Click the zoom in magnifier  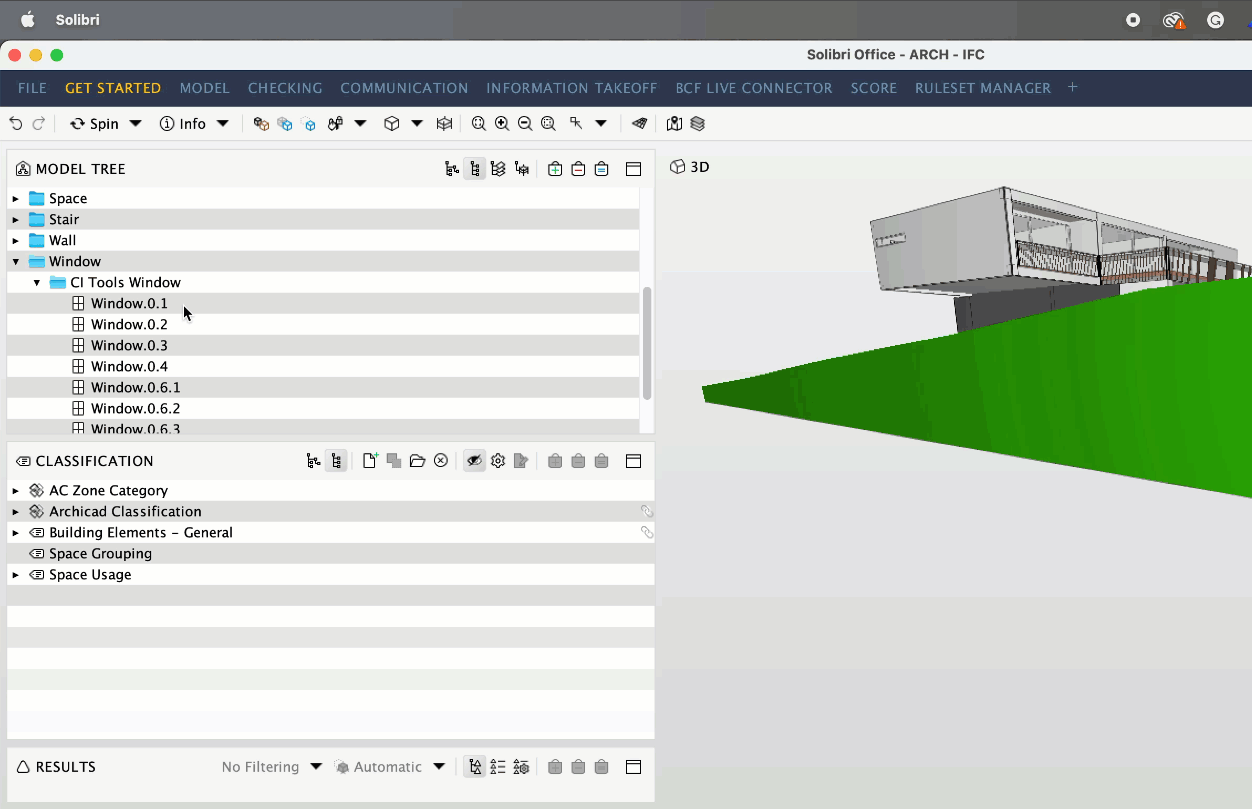pos(502,124)
